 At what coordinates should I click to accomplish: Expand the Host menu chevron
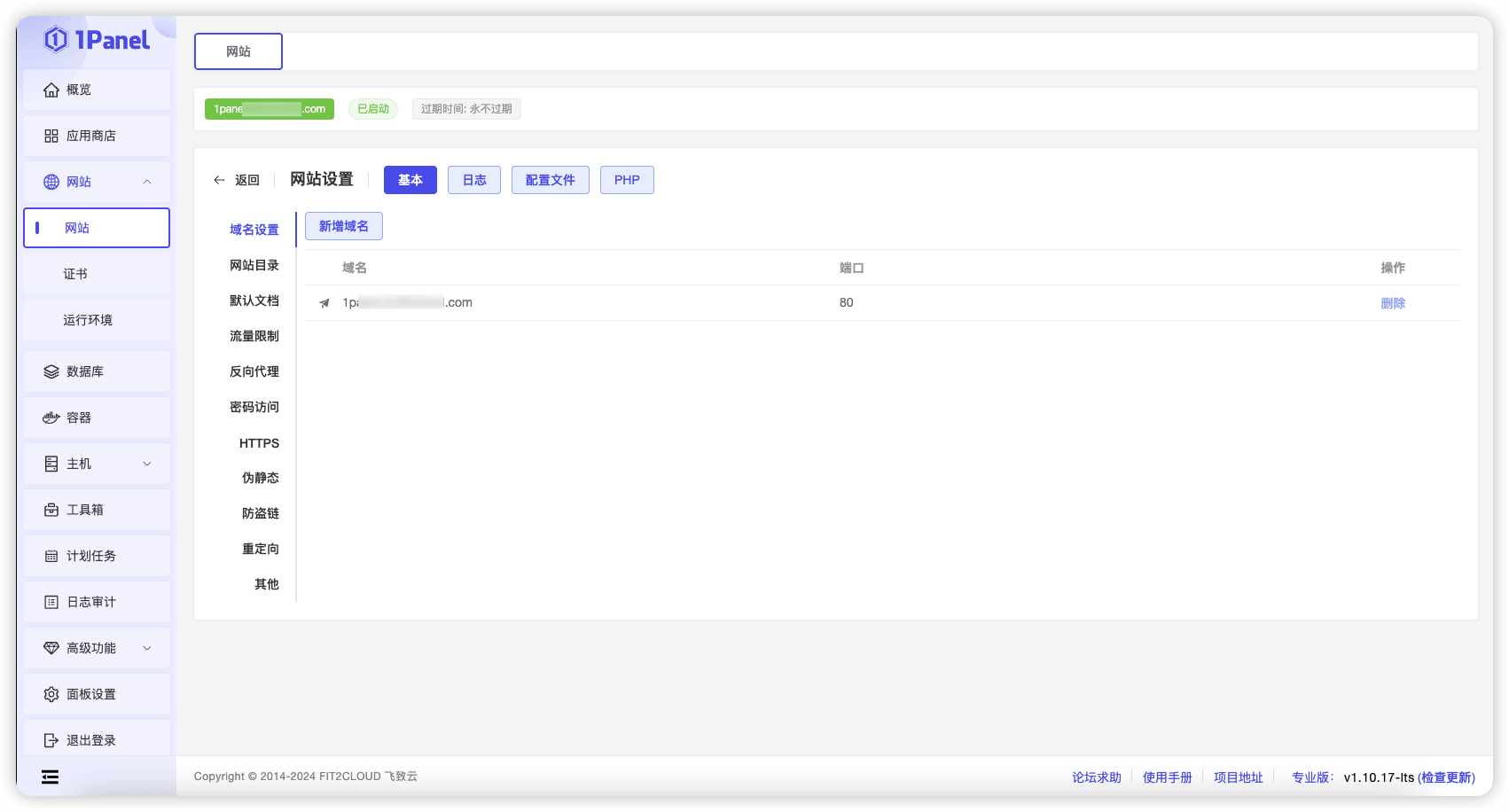147,464
